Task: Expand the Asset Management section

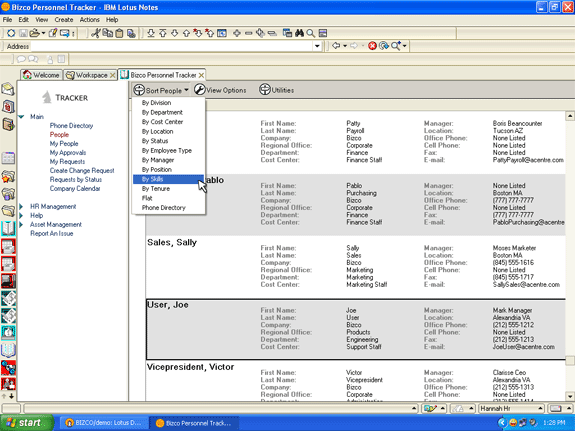Action: click(x=21, y=224)
